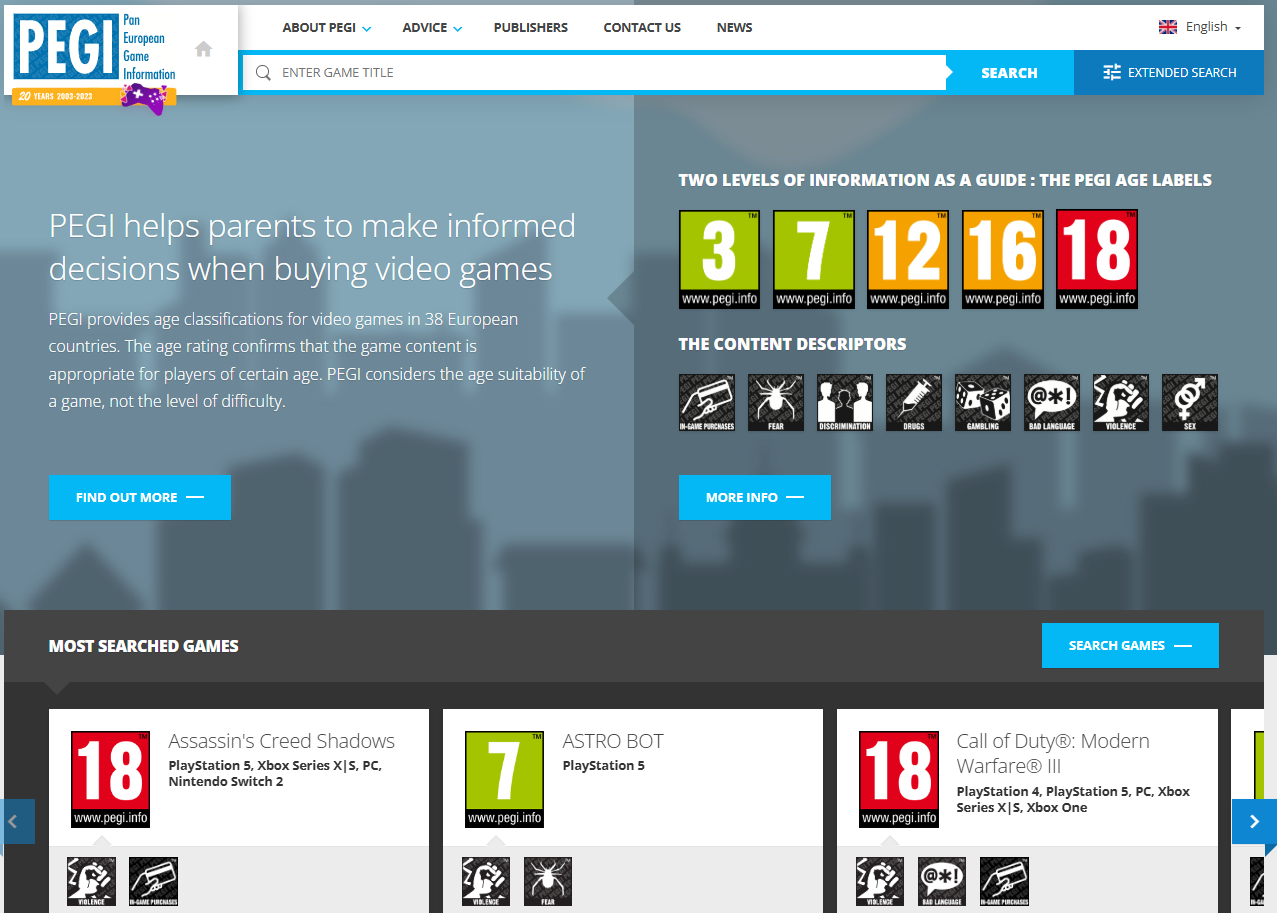Viewport: 1277px width, 913px height.
Task: Click Violence icon under Assassin's Creed Shadows
Action: click(x=92, y=882)
